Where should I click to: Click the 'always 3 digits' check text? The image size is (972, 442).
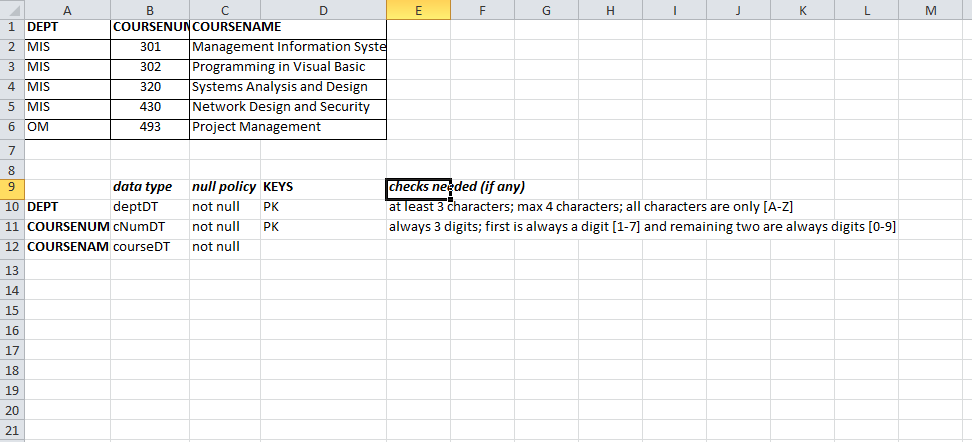(642, 227)
